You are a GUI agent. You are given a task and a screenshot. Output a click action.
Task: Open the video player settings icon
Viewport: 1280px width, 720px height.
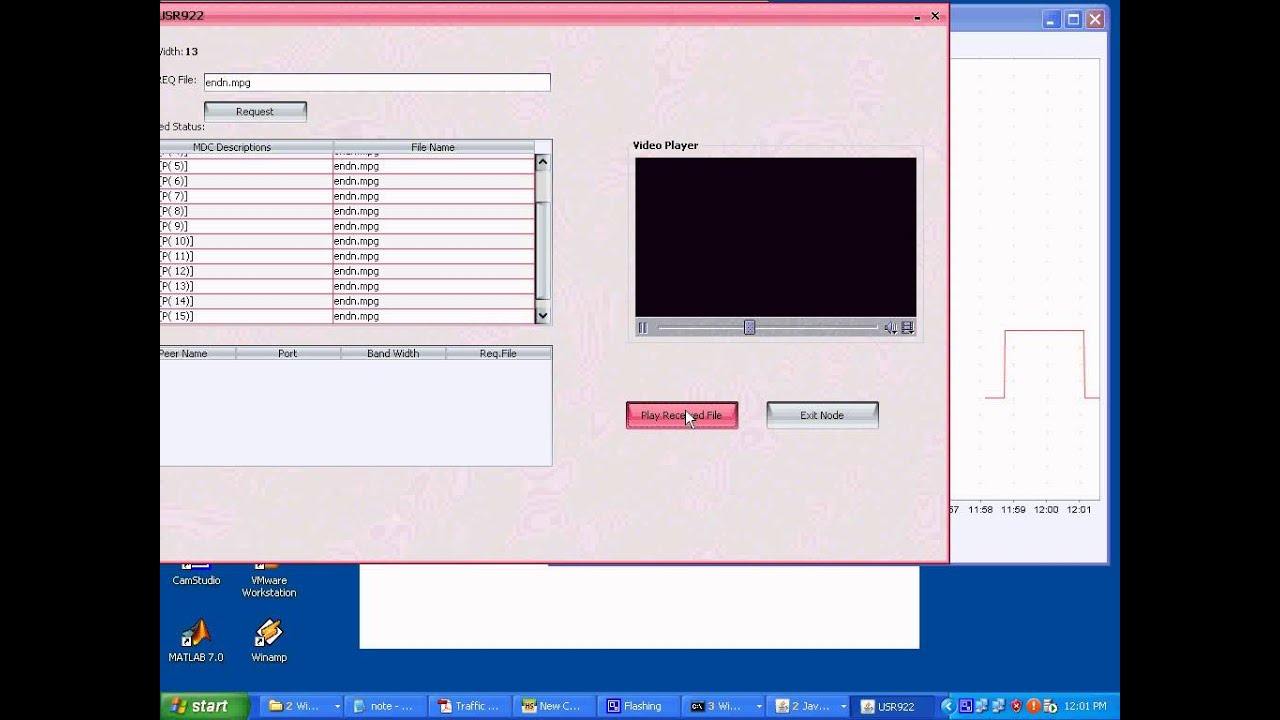[908, 328]
